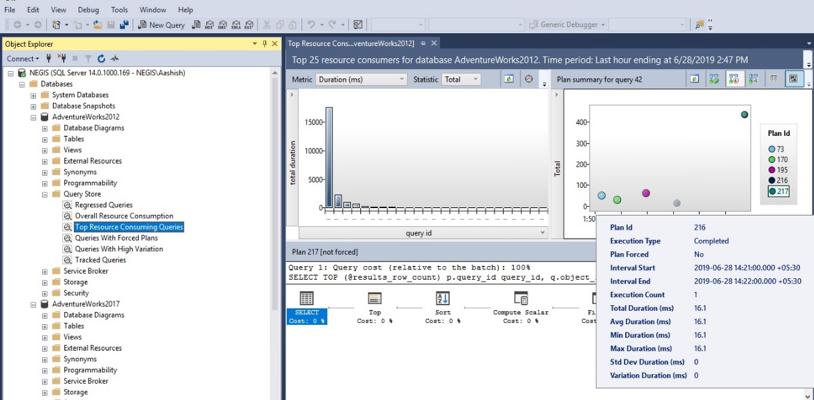Open the Statistic Total dropdown
Screen dimensions: 814x400
(x=461, y=79)
